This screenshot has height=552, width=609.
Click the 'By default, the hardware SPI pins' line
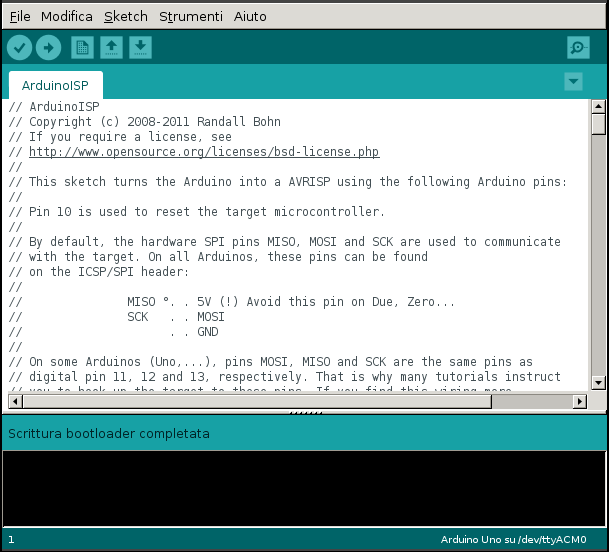click(285, 242)
